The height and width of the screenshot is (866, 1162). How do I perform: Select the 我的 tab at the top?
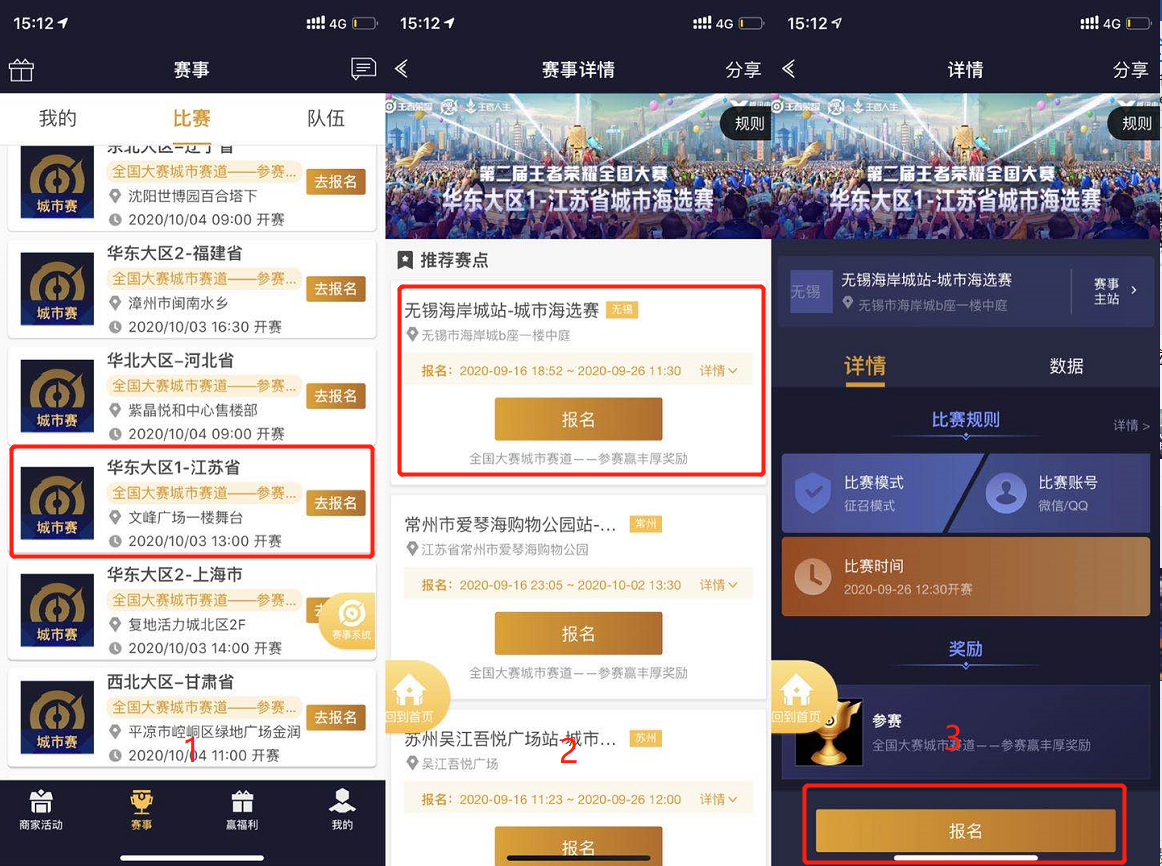(58, 119)
